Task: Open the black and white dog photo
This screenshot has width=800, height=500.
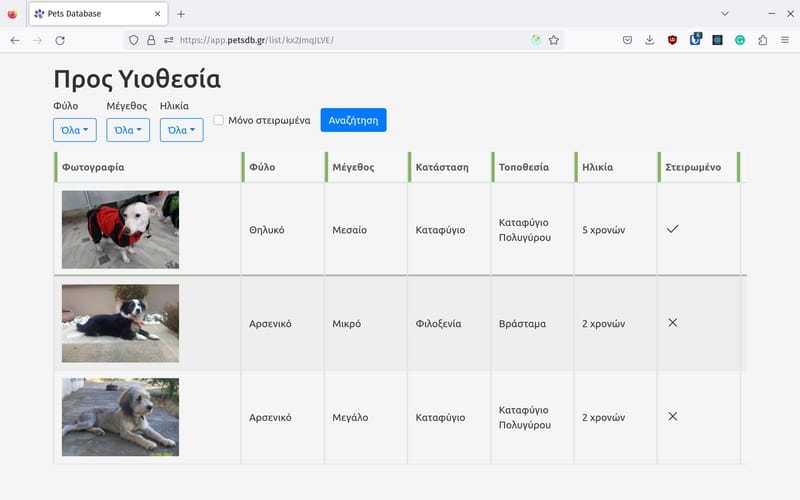Action: click(120, 323)
